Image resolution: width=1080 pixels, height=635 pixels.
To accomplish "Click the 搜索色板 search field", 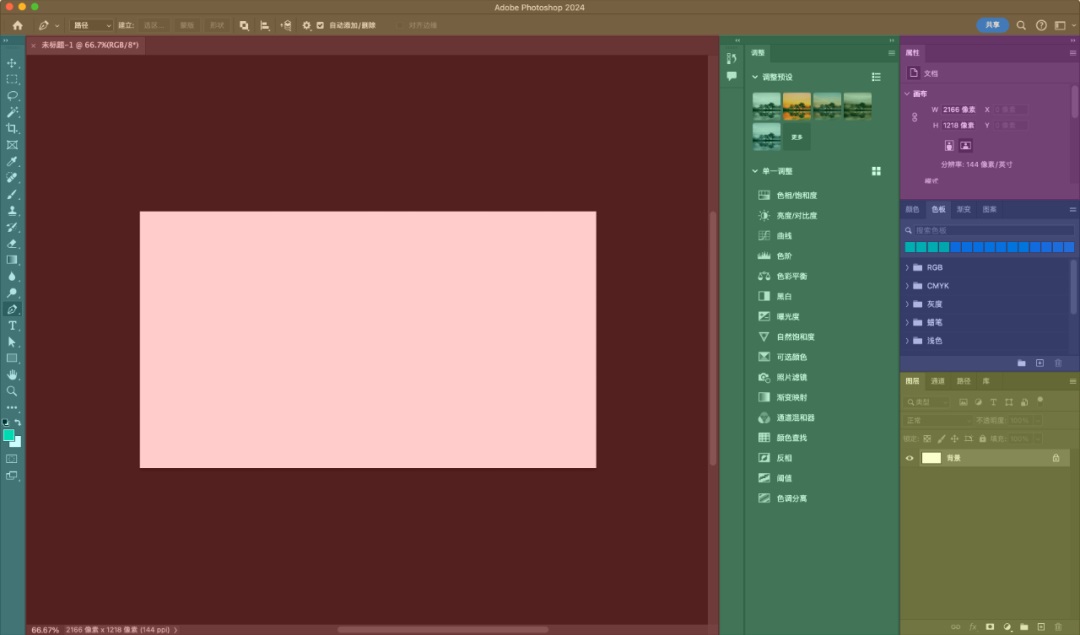I will (990, 230).
